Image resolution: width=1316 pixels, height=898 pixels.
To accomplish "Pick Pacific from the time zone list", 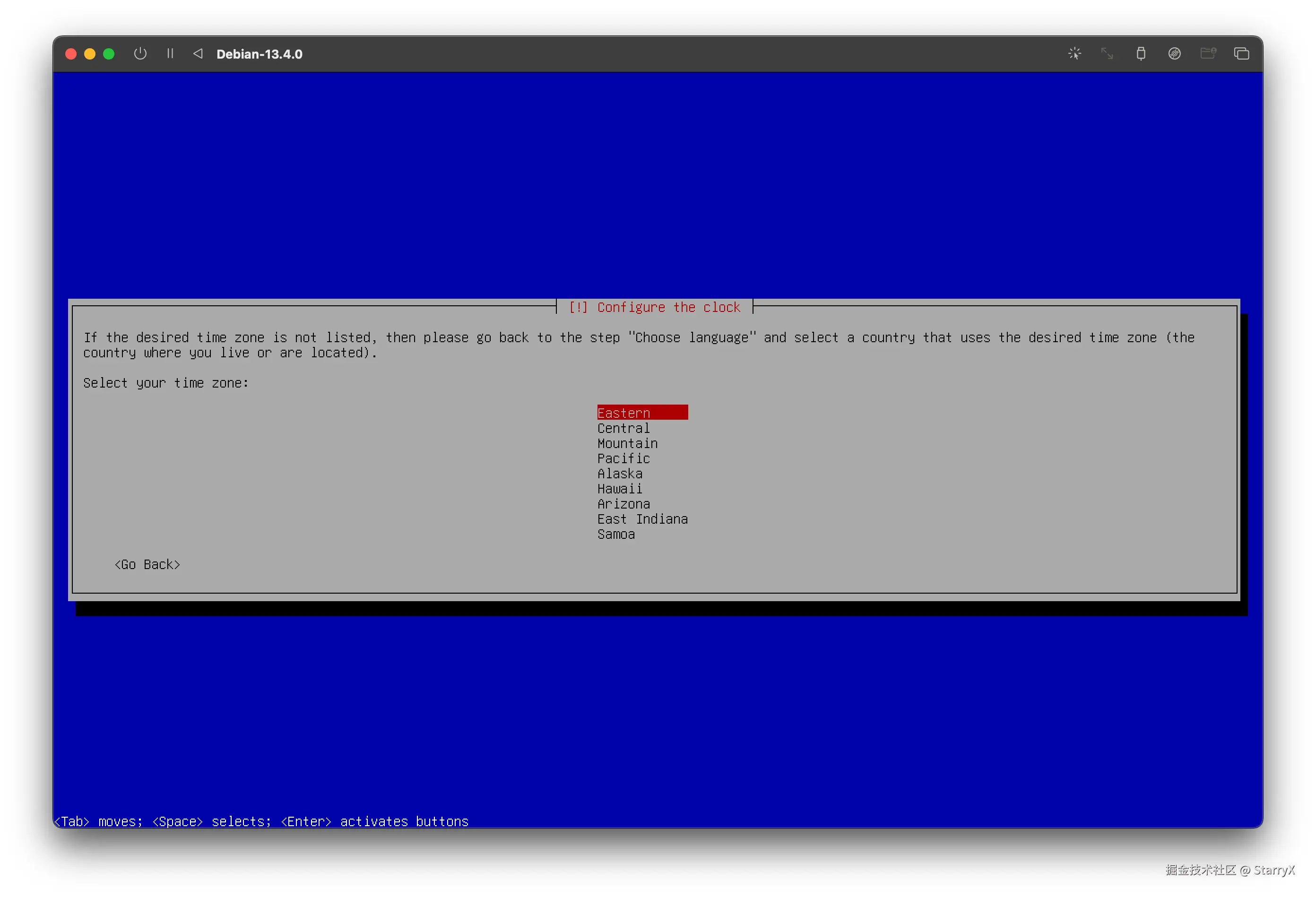I will point(623,458).
